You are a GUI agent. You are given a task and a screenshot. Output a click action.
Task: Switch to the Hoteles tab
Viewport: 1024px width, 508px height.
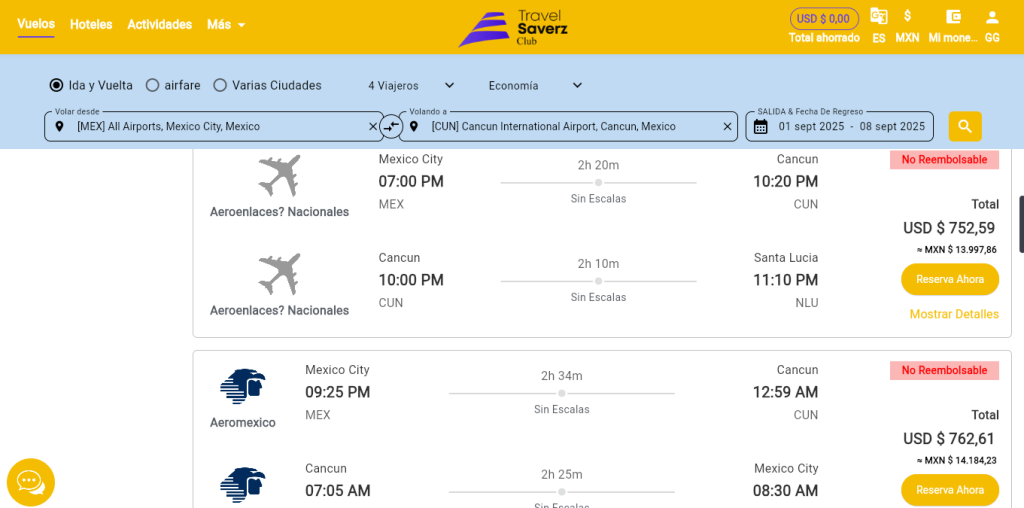tap(91, 25)
